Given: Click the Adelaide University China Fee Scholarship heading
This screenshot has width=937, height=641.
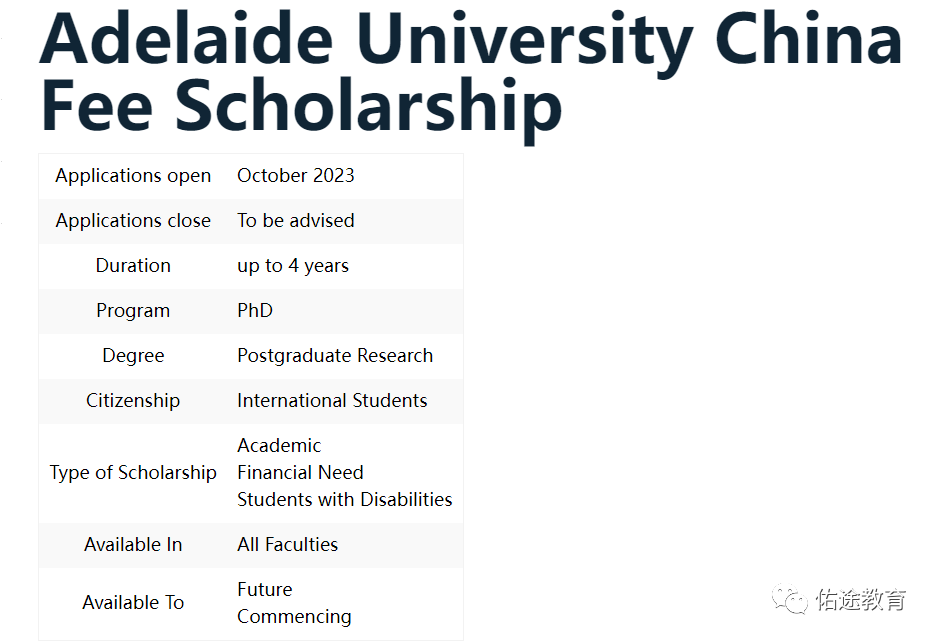Looking at the screenshot, I should (x=470, y=72).
